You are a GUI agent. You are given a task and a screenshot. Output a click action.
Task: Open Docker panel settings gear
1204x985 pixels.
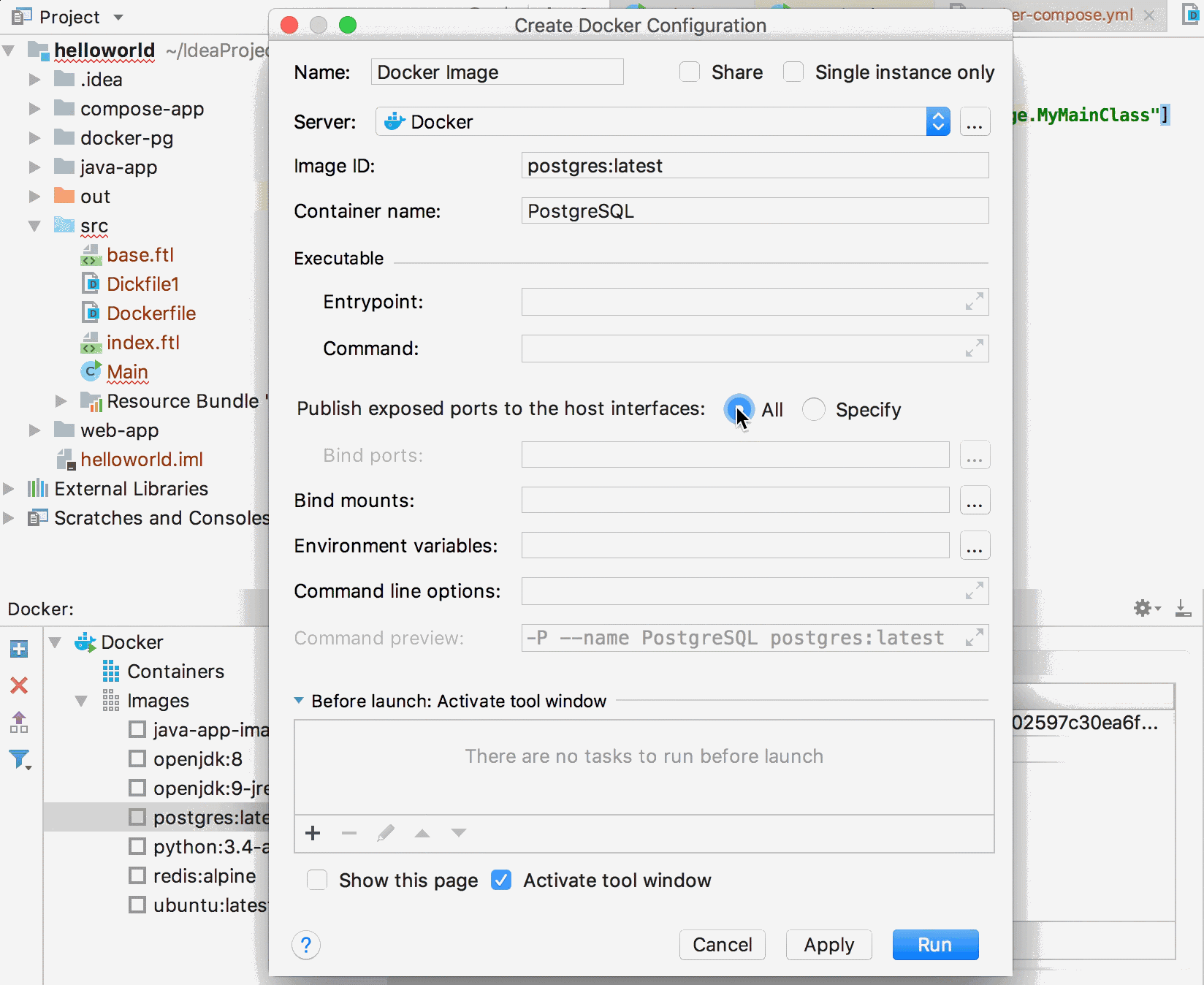click(x=1144, y=608)
